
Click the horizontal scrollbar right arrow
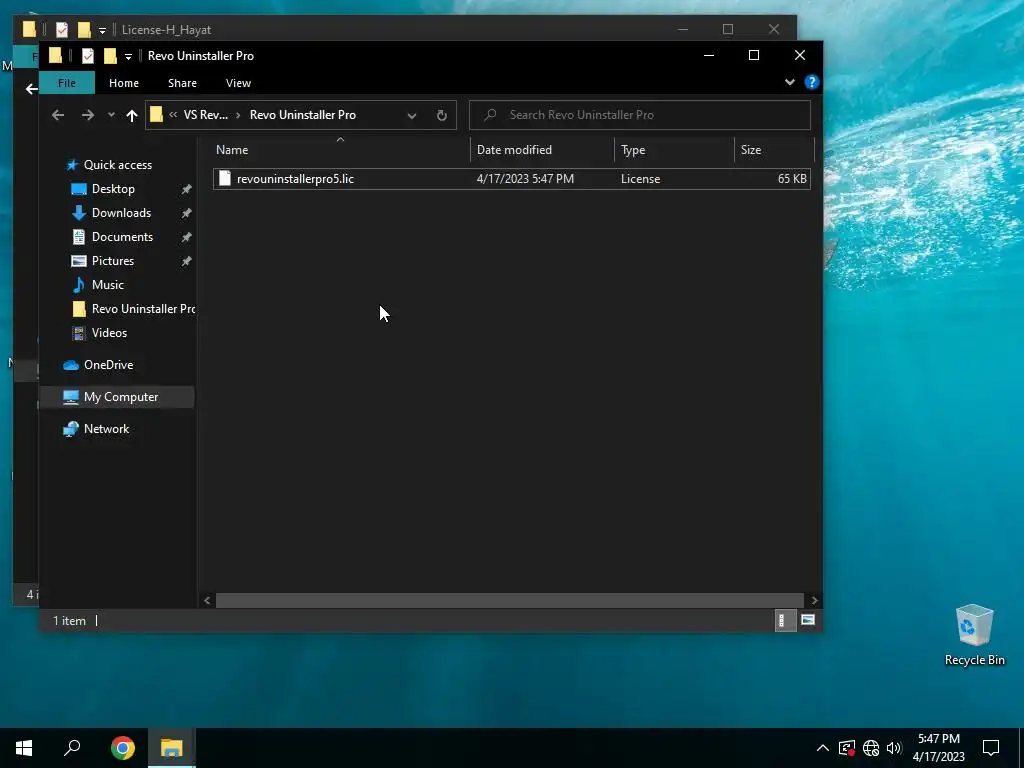tap(814, 601)
